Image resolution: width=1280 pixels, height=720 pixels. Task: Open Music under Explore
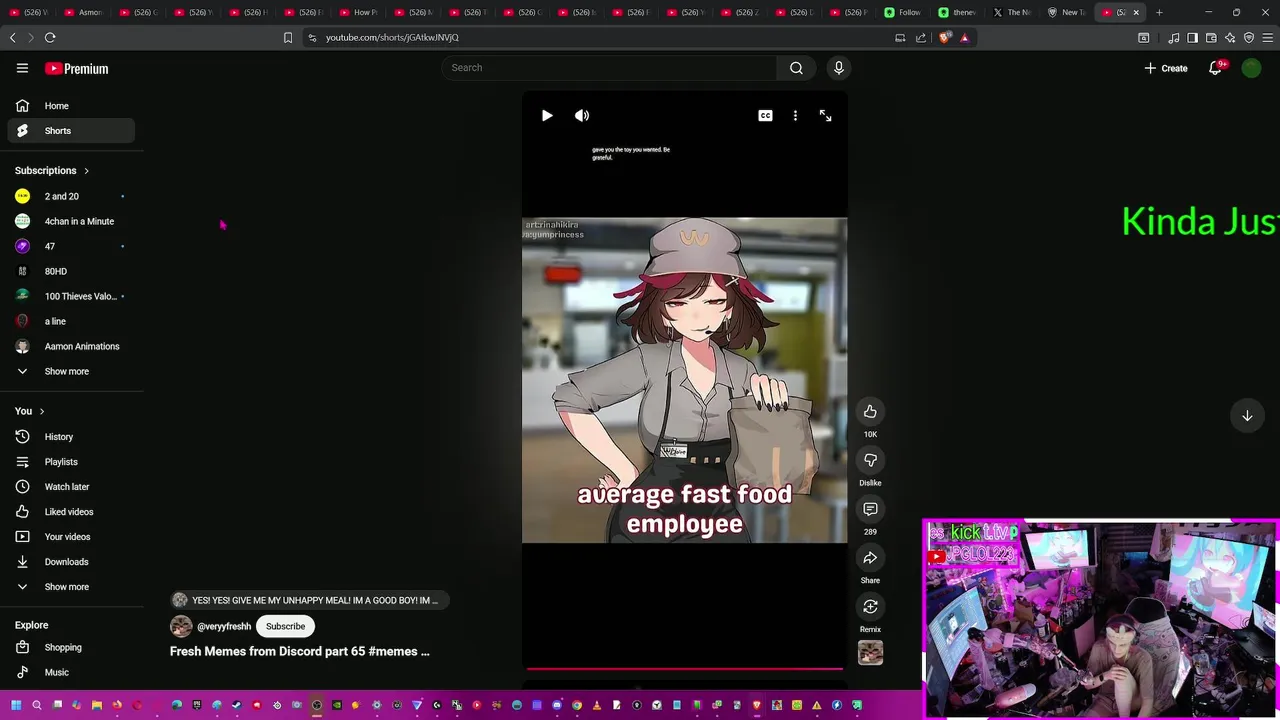71,672
